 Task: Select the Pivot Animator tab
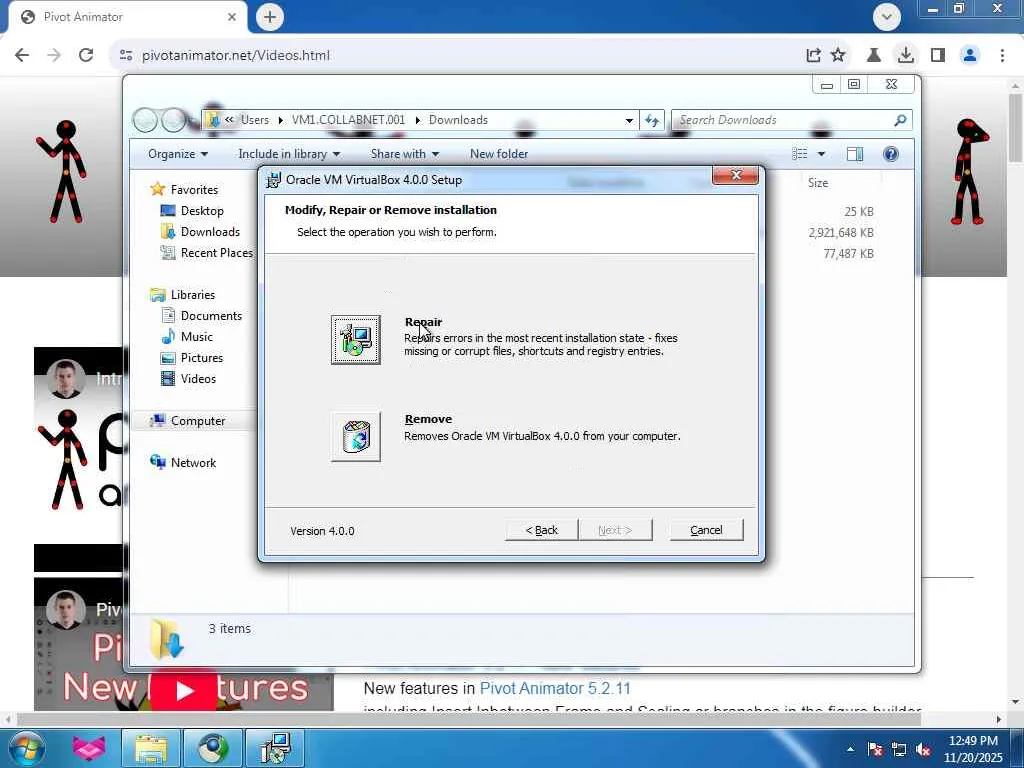tap(128, 17)
